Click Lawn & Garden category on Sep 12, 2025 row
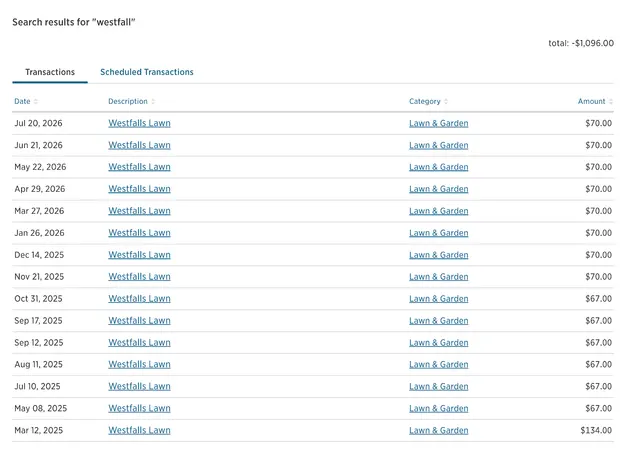 439,343
